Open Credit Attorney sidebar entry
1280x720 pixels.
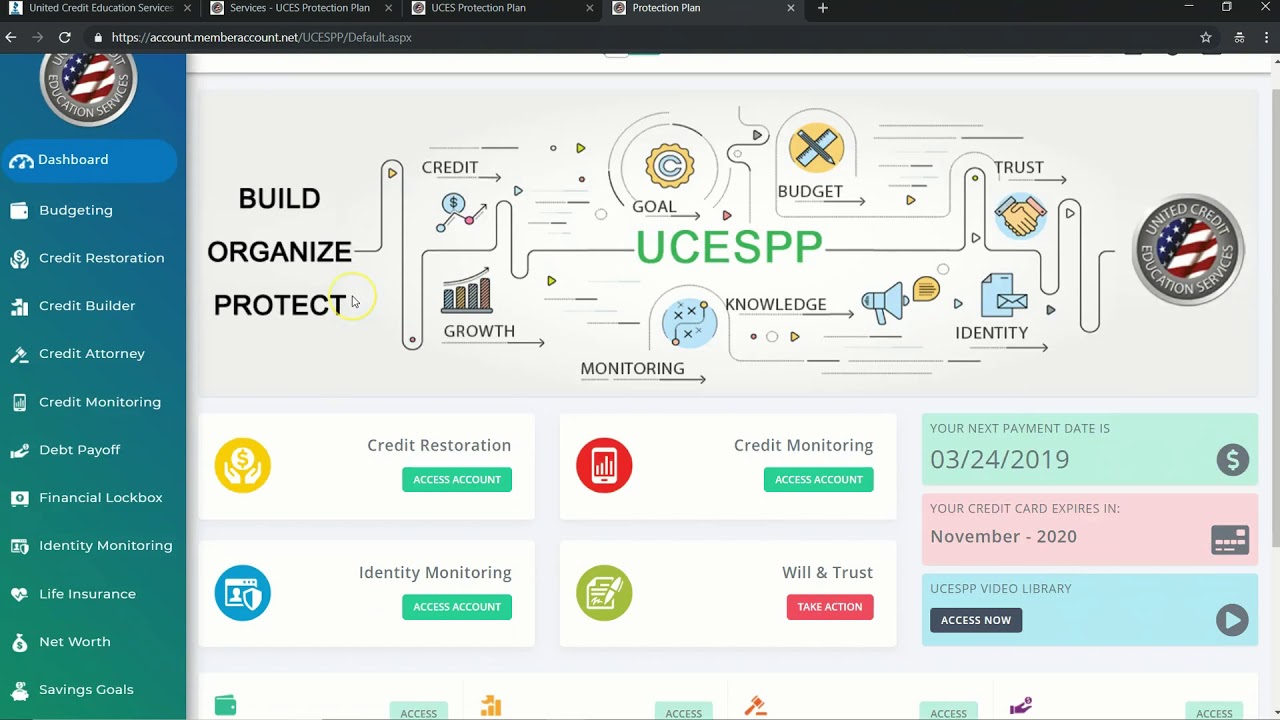pyautogui.click(x=91, y=354)
